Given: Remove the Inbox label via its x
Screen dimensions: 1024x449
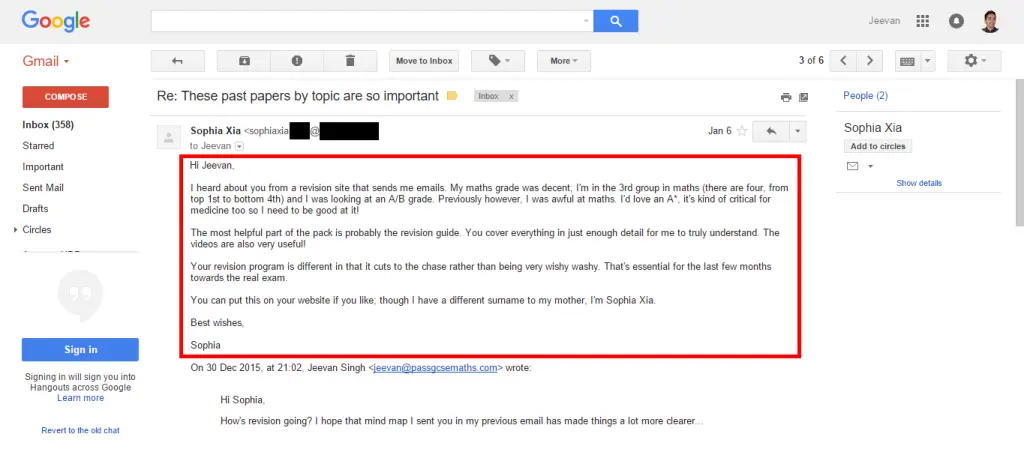Looking at the screenshot, I should point(511,97).
